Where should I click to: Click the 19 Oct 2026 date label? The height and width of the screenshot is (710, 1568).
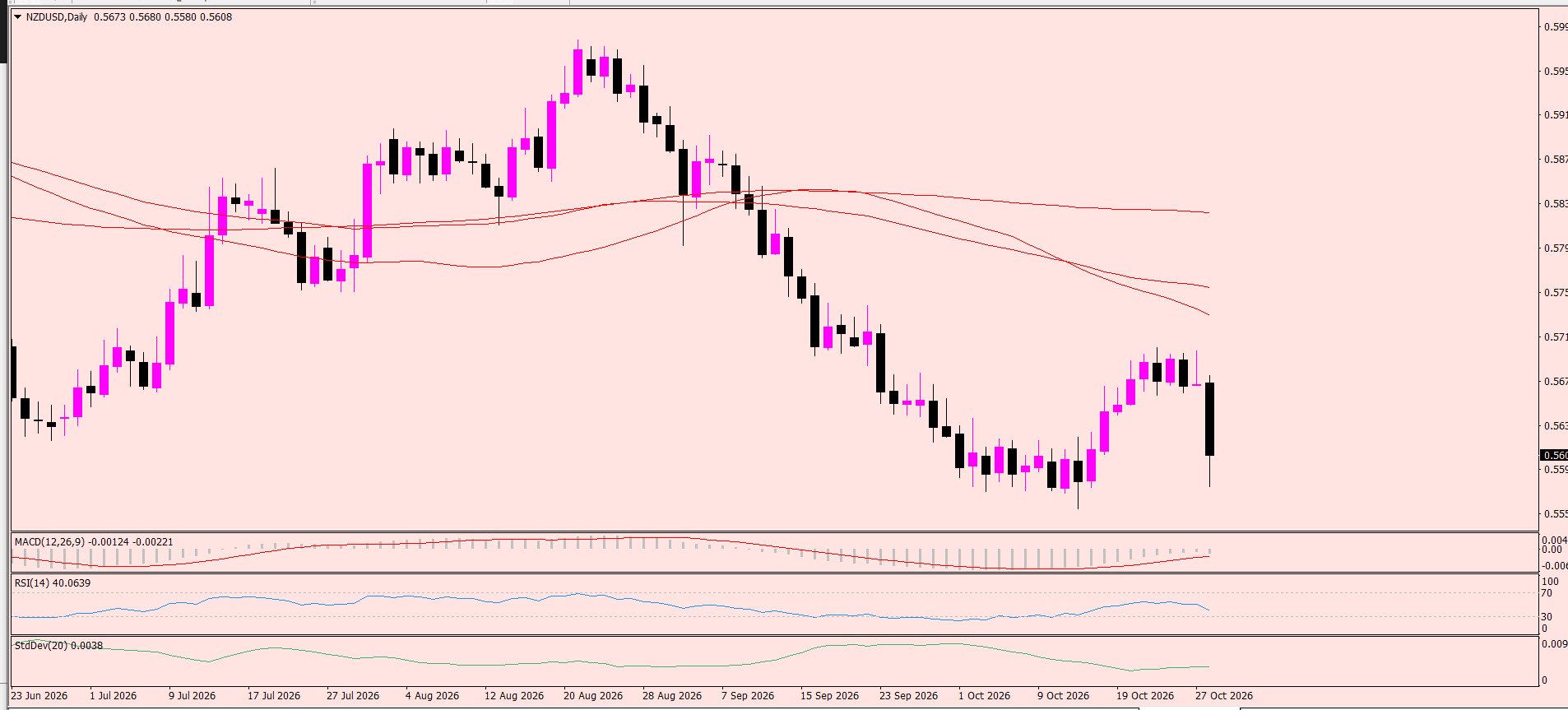(x=1145, y=695)
